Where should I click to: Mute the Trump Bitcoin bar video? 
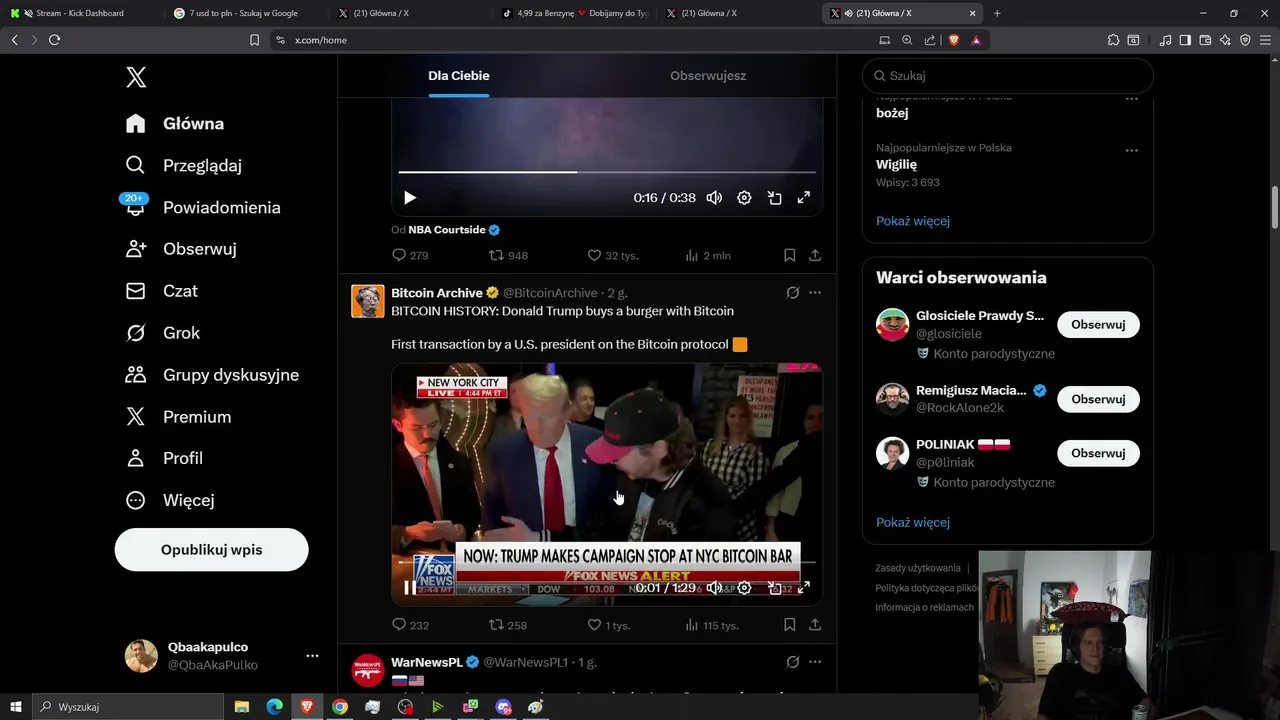tap(714, 588)
